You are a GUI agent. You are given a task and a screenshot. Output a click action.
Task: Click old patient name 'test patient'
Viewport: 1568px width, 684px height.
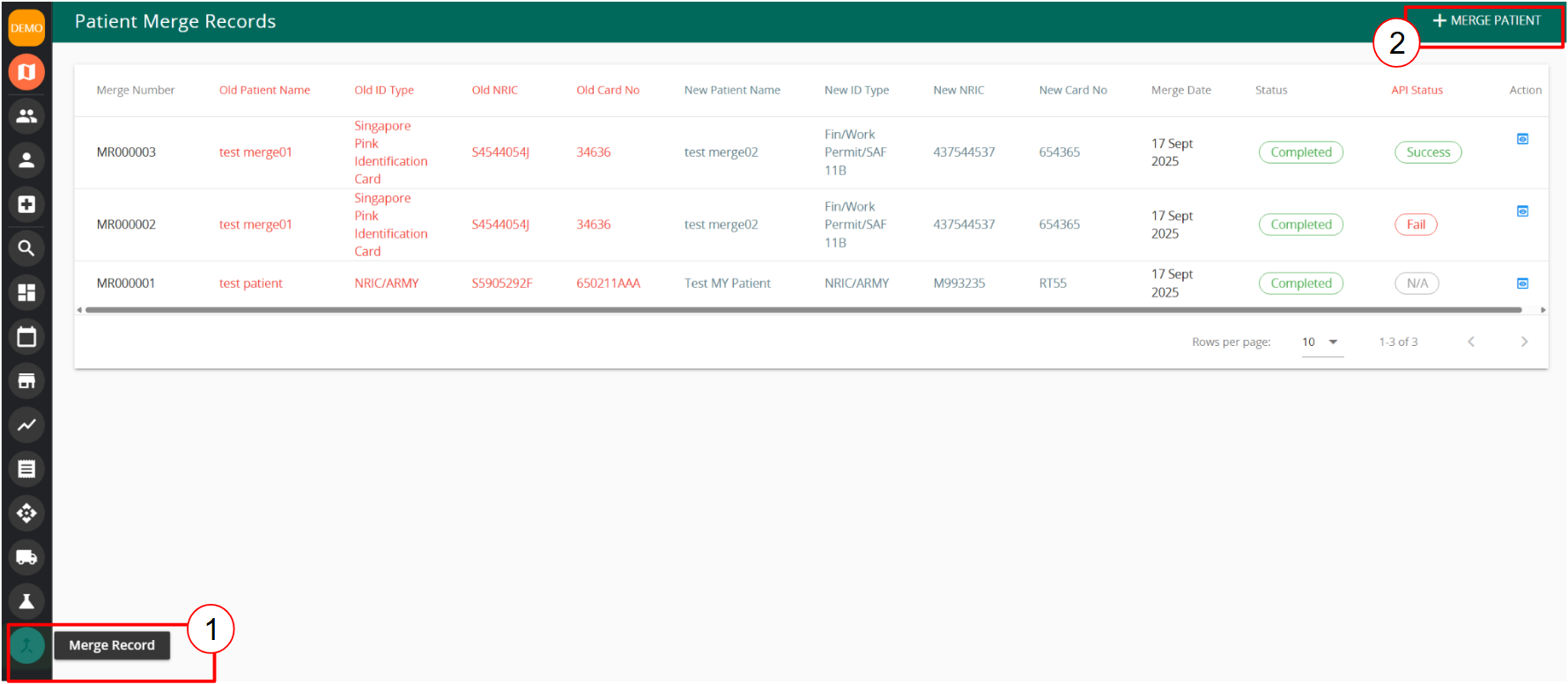point(250,283)
